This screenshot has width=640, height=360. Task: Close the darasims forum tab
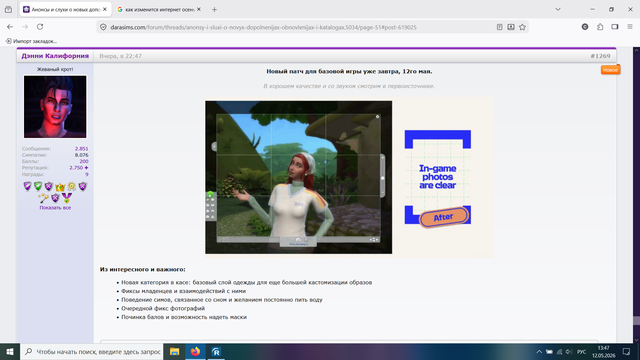pos(105,9)
